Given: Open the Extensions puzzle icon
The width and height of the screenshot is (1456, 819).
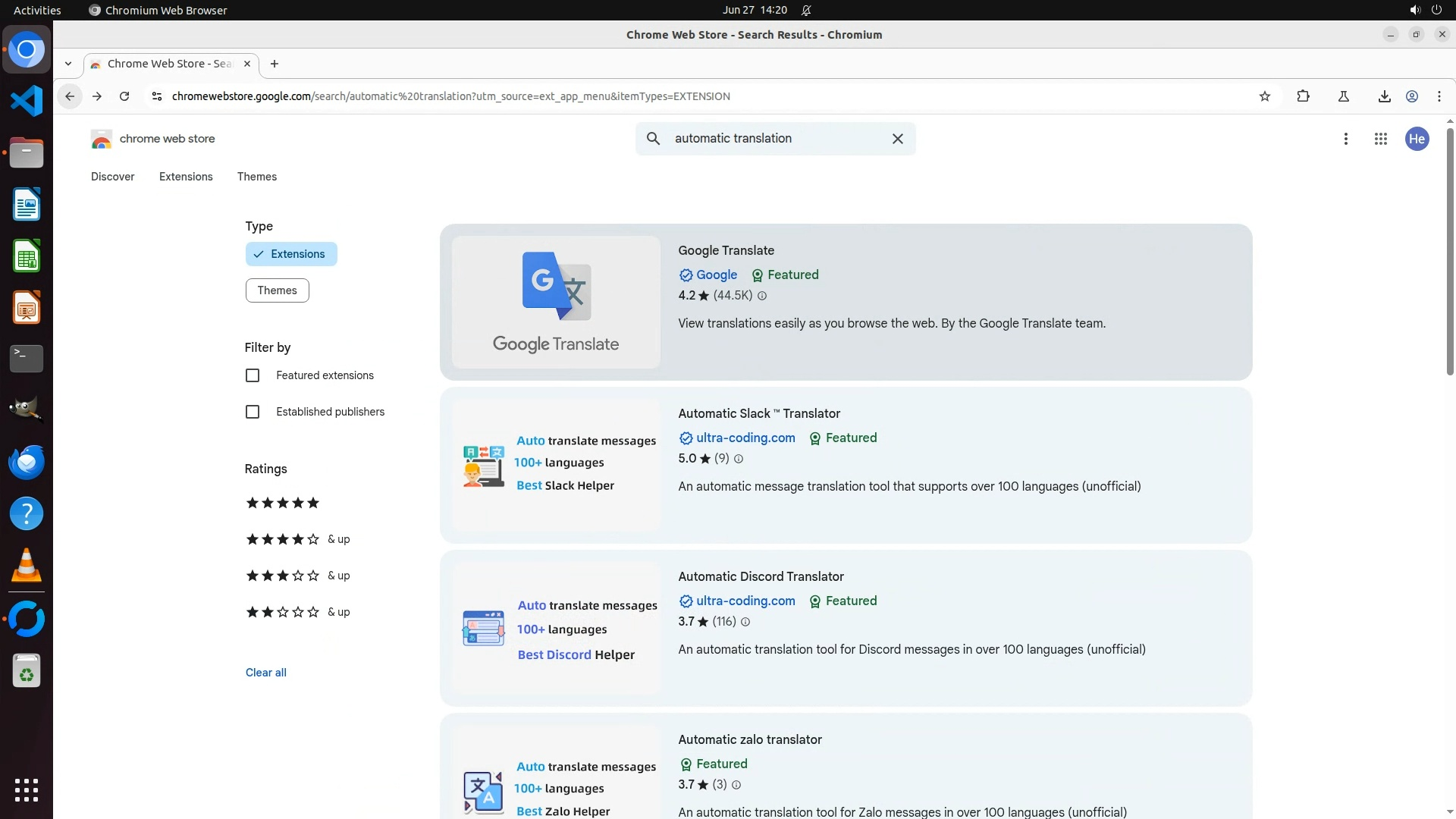Looking at the screenshot, I should [1303, 96].
